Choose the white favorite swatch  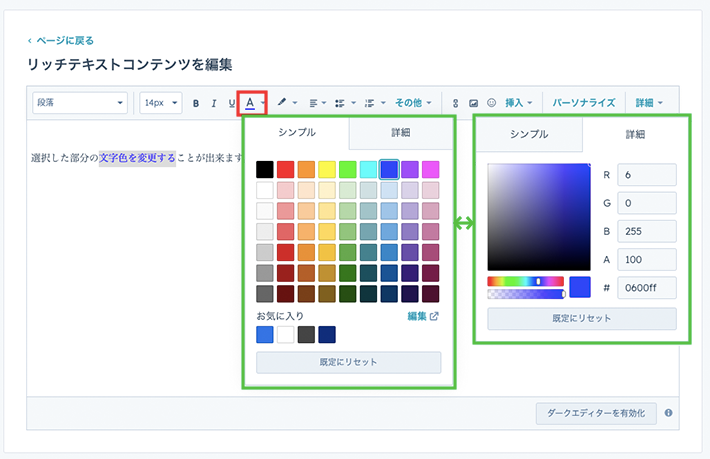pos(285,335)
